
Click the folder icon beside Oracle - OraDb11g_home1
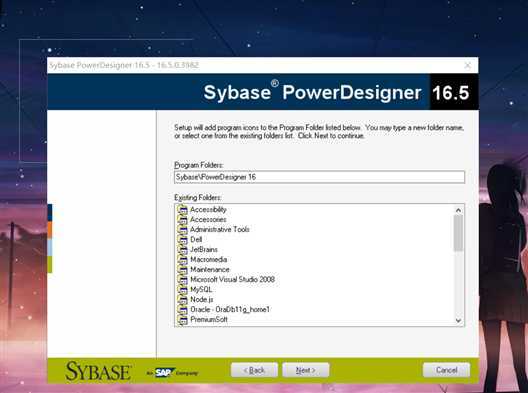(182, 310)
